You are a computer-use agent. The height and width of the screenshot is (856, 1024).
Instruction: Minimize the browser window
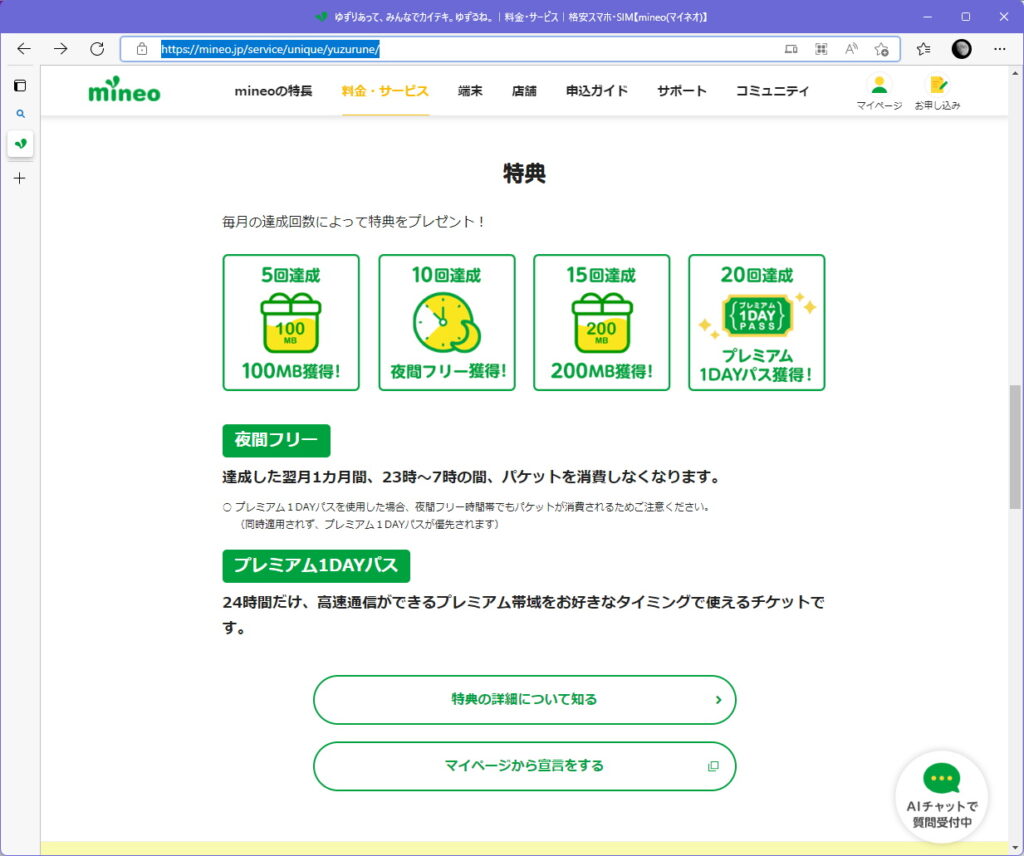click(x=927, y=17)
